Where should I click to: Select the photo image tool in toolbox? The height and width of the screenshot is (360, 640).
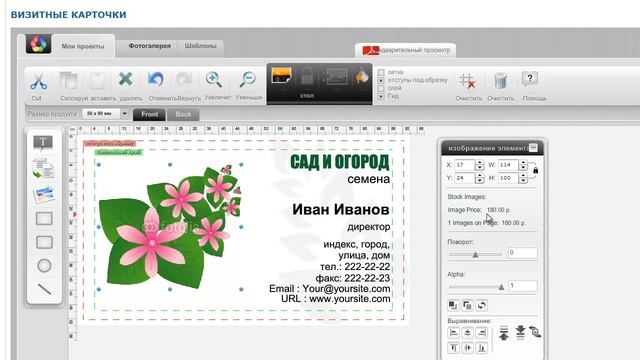tap(44, 194)
